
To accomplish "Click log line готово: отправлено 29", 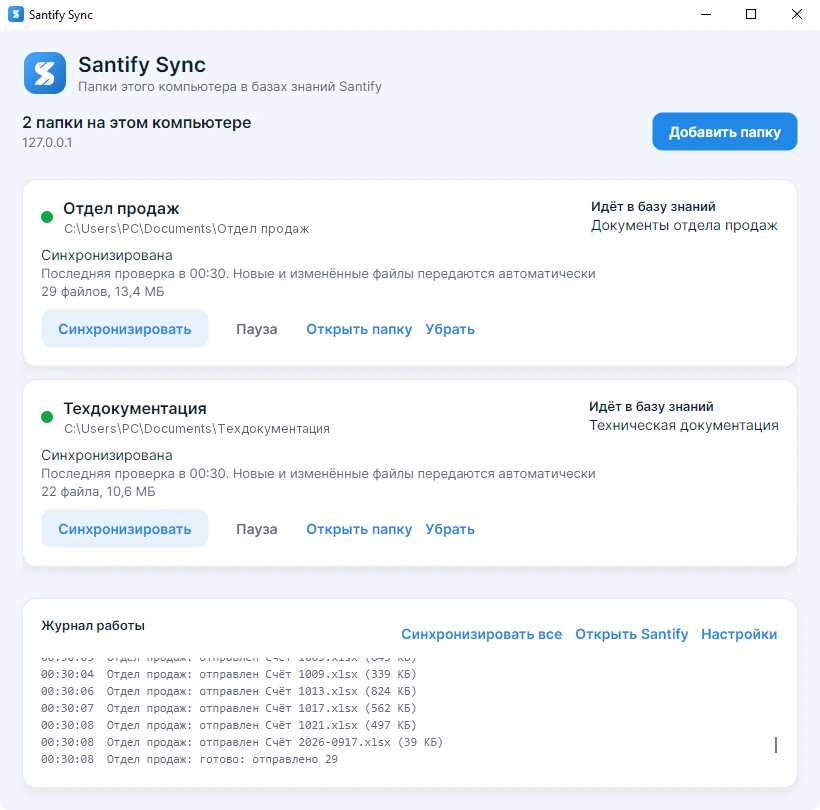I will 189,759.
